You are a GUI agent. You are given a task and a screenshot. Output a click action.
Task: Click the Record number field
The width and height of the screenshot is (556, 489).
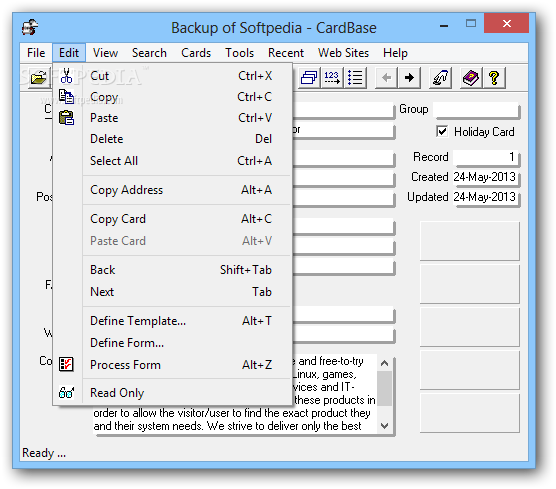click(485, 157)
